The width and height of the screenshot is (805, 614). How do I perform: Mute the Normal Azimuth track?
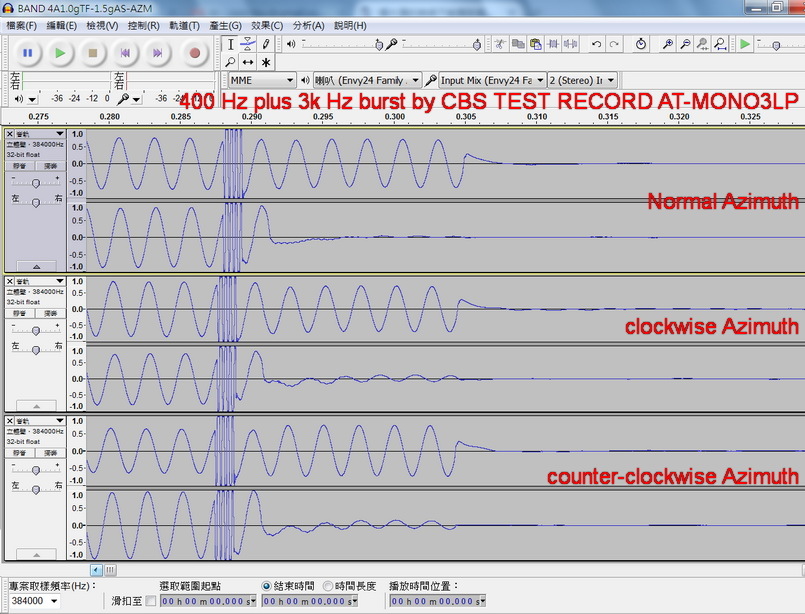20,166
